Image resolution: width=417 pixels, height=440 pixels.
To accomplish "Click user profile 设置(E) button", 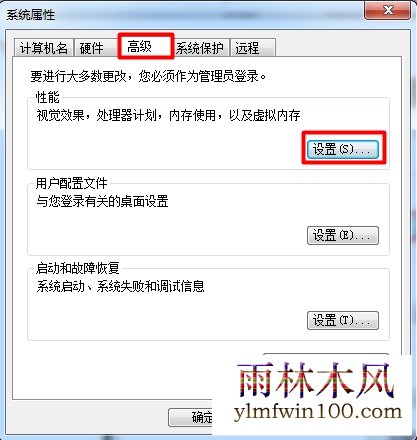I will click(x=343, y=235).
